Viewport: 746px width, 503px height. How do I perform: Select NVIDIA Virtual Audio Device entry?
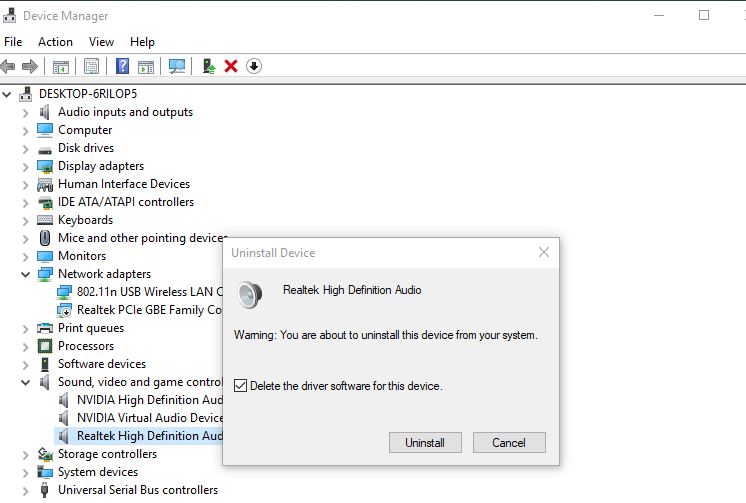click(150, 418)
